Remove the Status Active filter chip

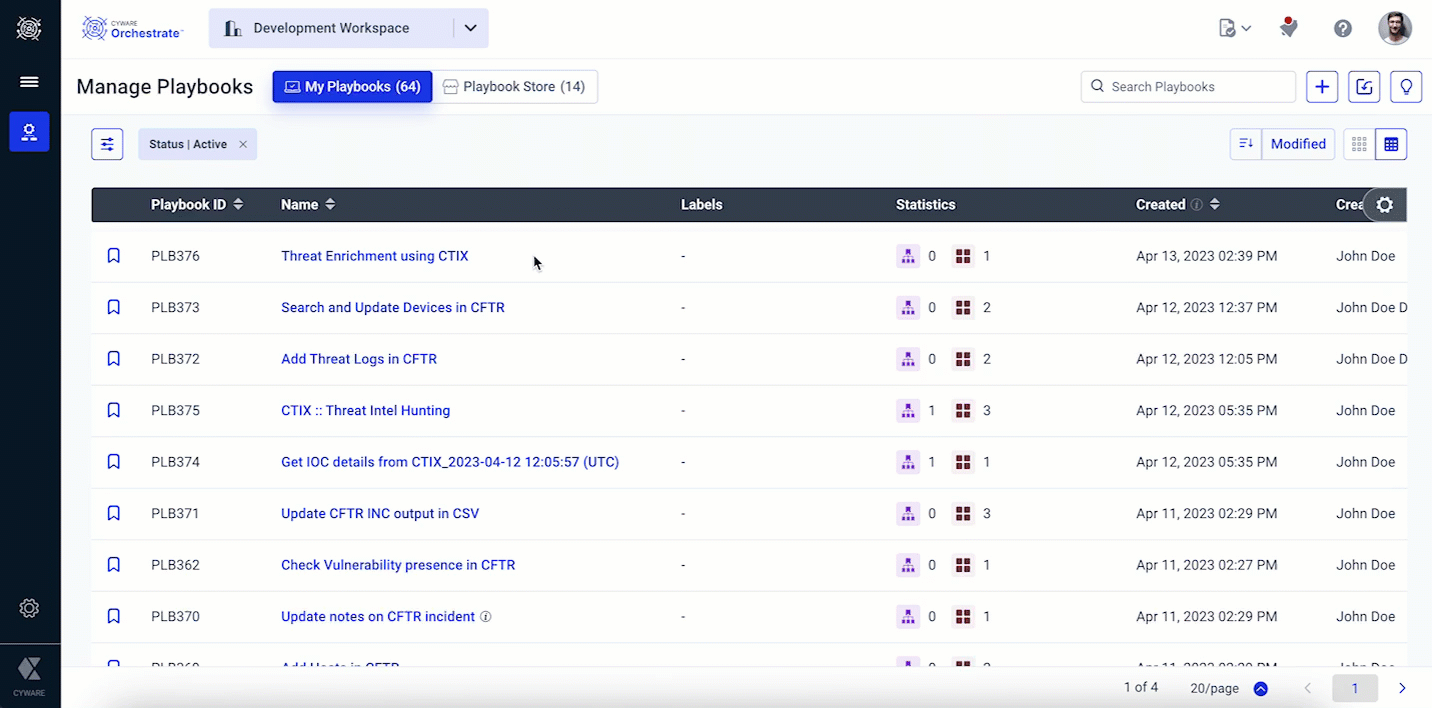point(243,144)
